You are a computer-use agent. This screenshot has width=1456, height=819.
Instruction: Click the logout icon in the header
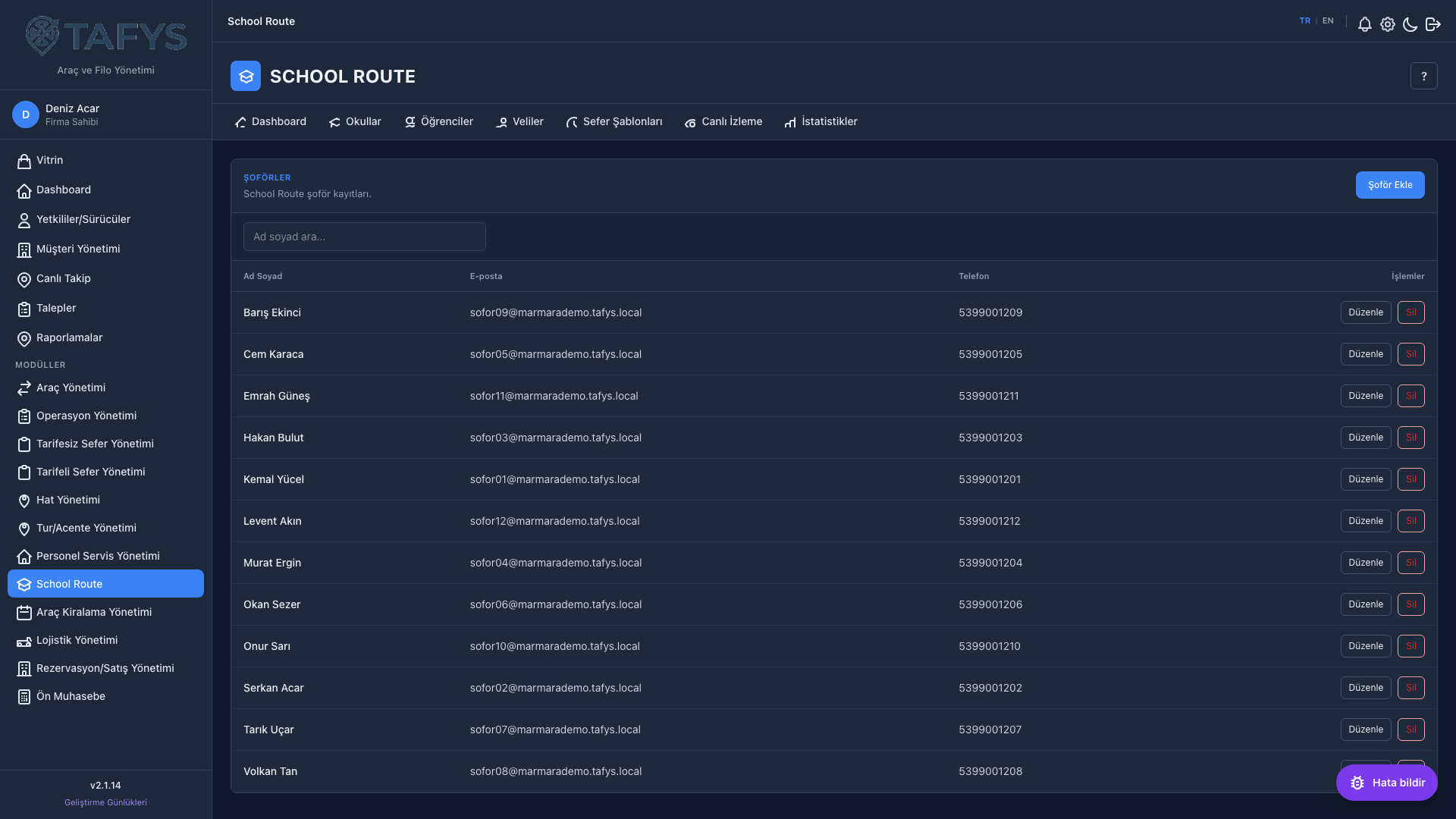(1432, 24)
